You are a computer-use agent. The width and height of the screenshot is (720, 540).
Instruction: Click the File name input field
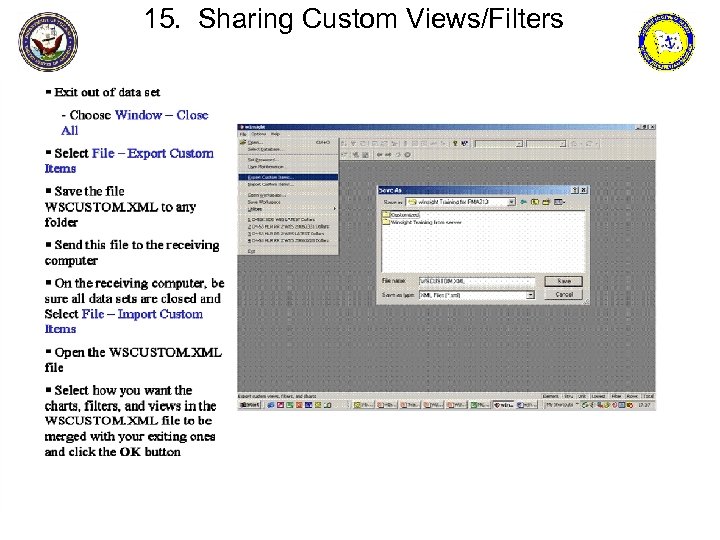click(477, 281)
